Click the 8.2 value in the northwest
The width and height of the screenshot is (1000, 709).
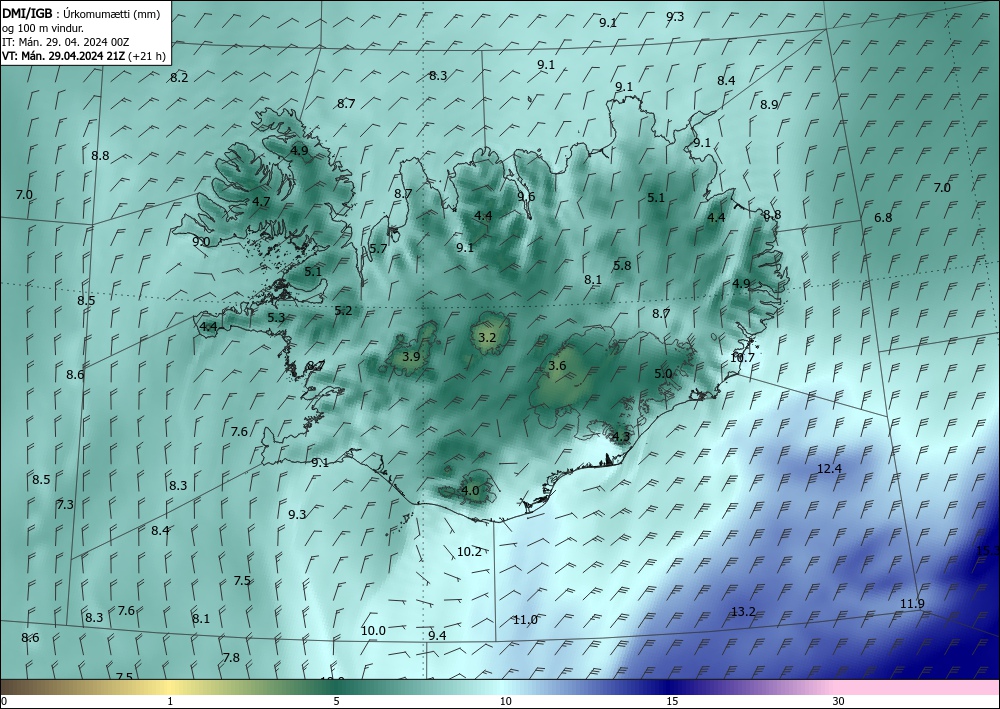click(179, 78)
